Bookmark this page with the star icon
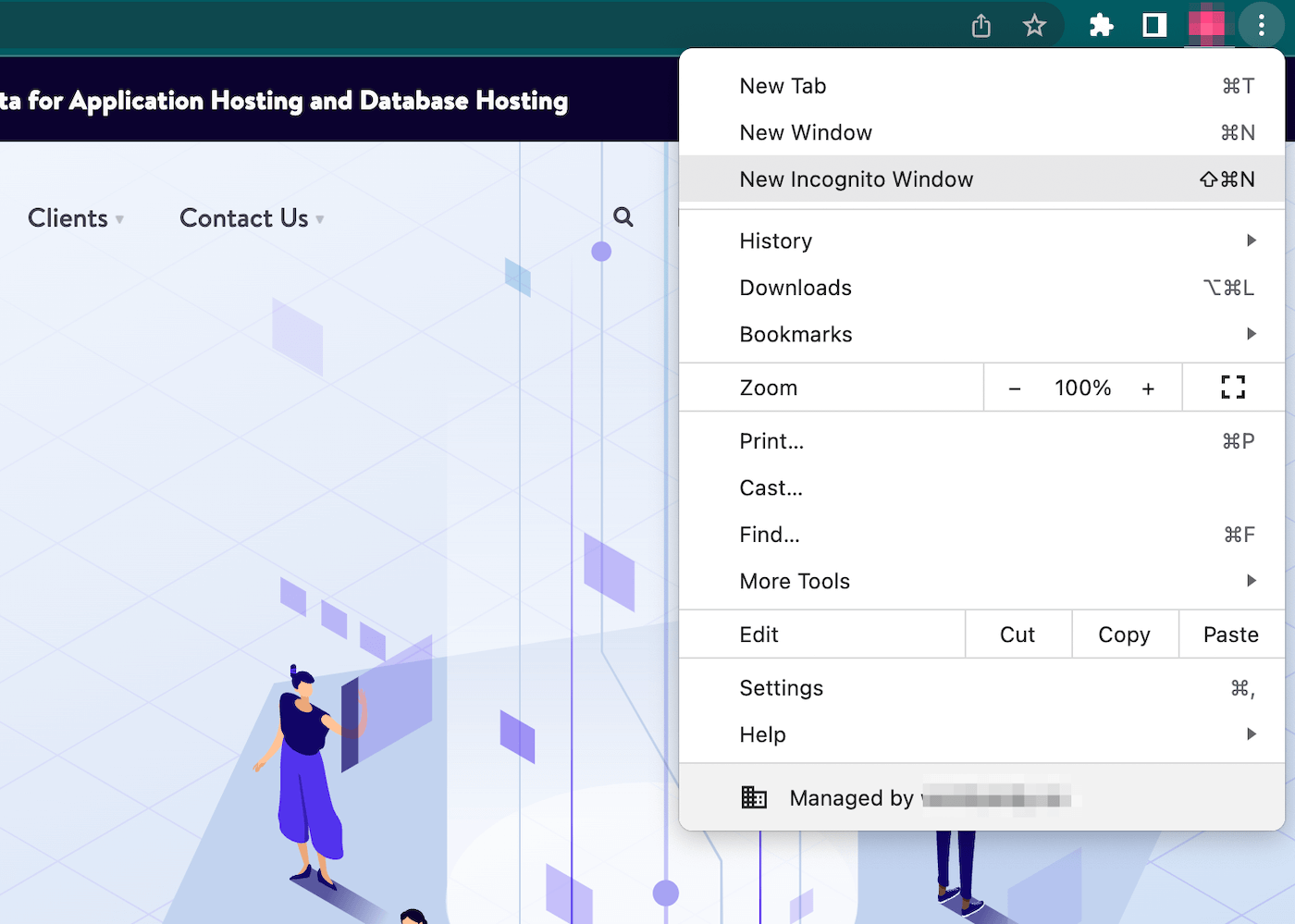Viewport: 1295px width, 924px height. pyautogui.click(x=1034, y=26)
